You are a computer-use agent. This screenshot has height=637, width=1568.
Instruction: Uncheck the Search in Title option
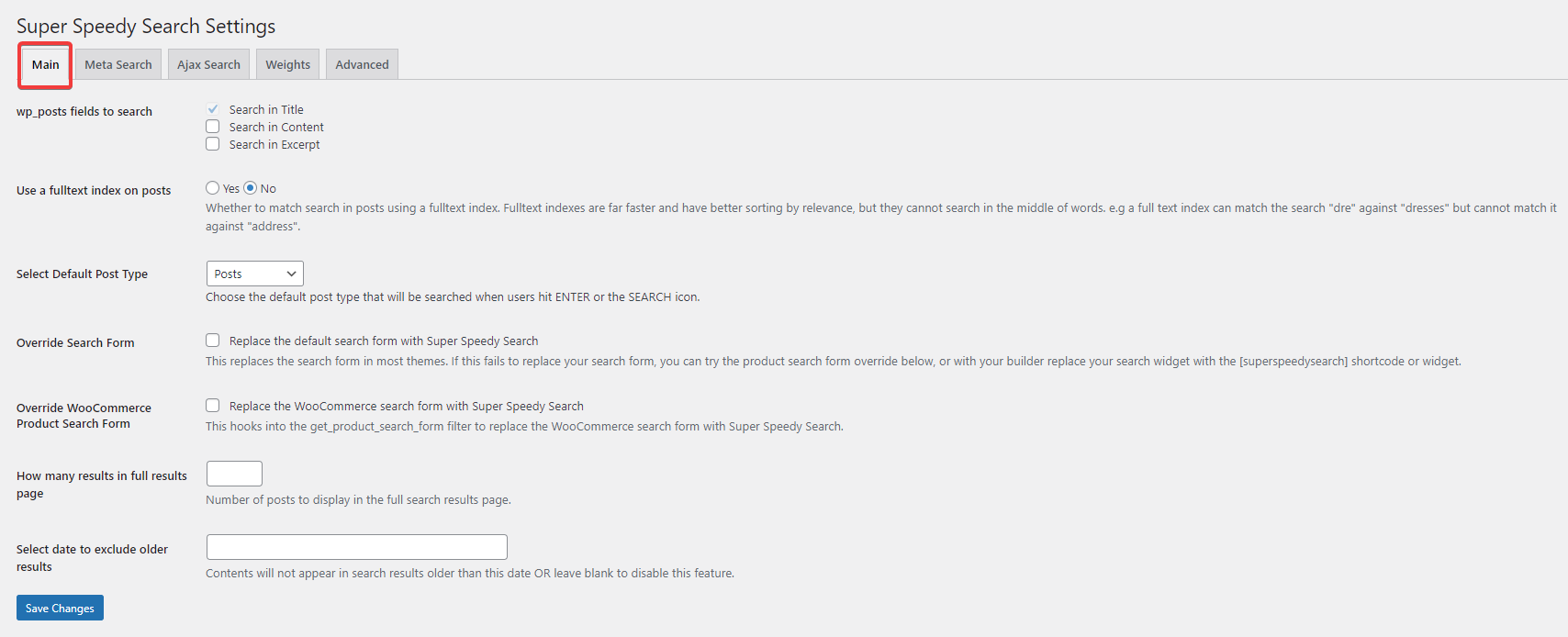pyautogui.click(x=212, y=108)
